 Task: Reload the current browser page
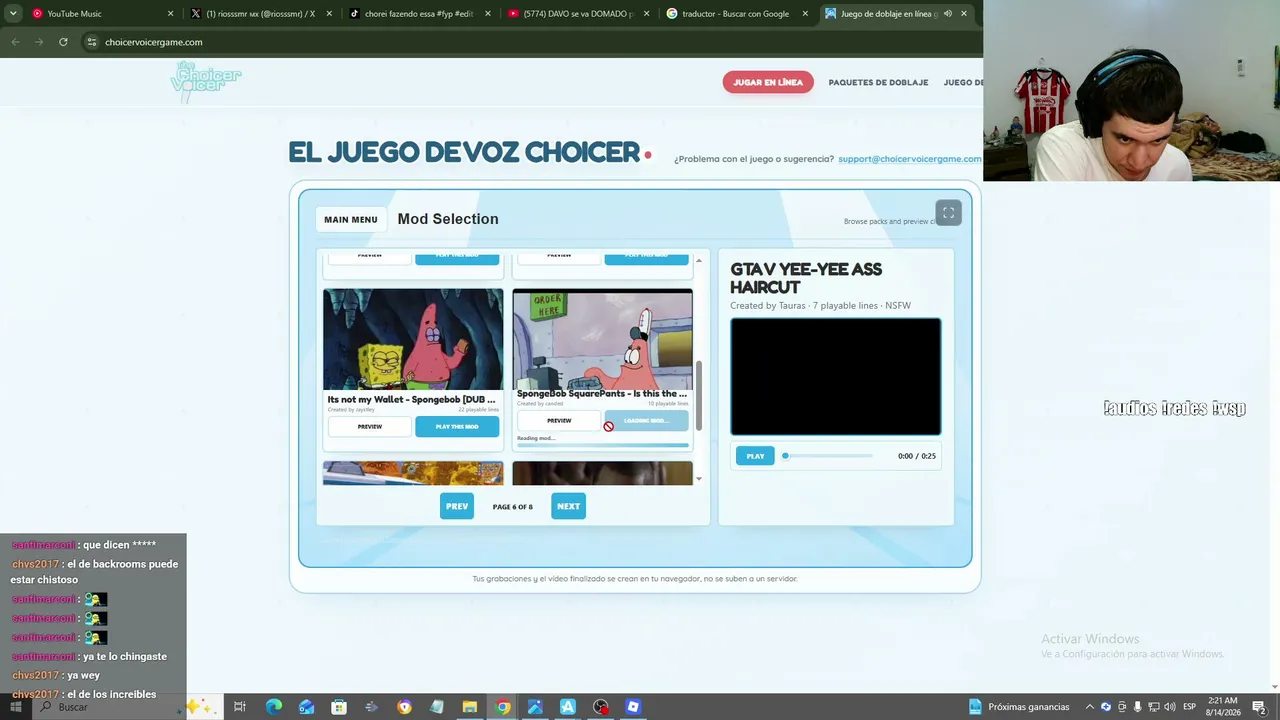click(63, 42)
